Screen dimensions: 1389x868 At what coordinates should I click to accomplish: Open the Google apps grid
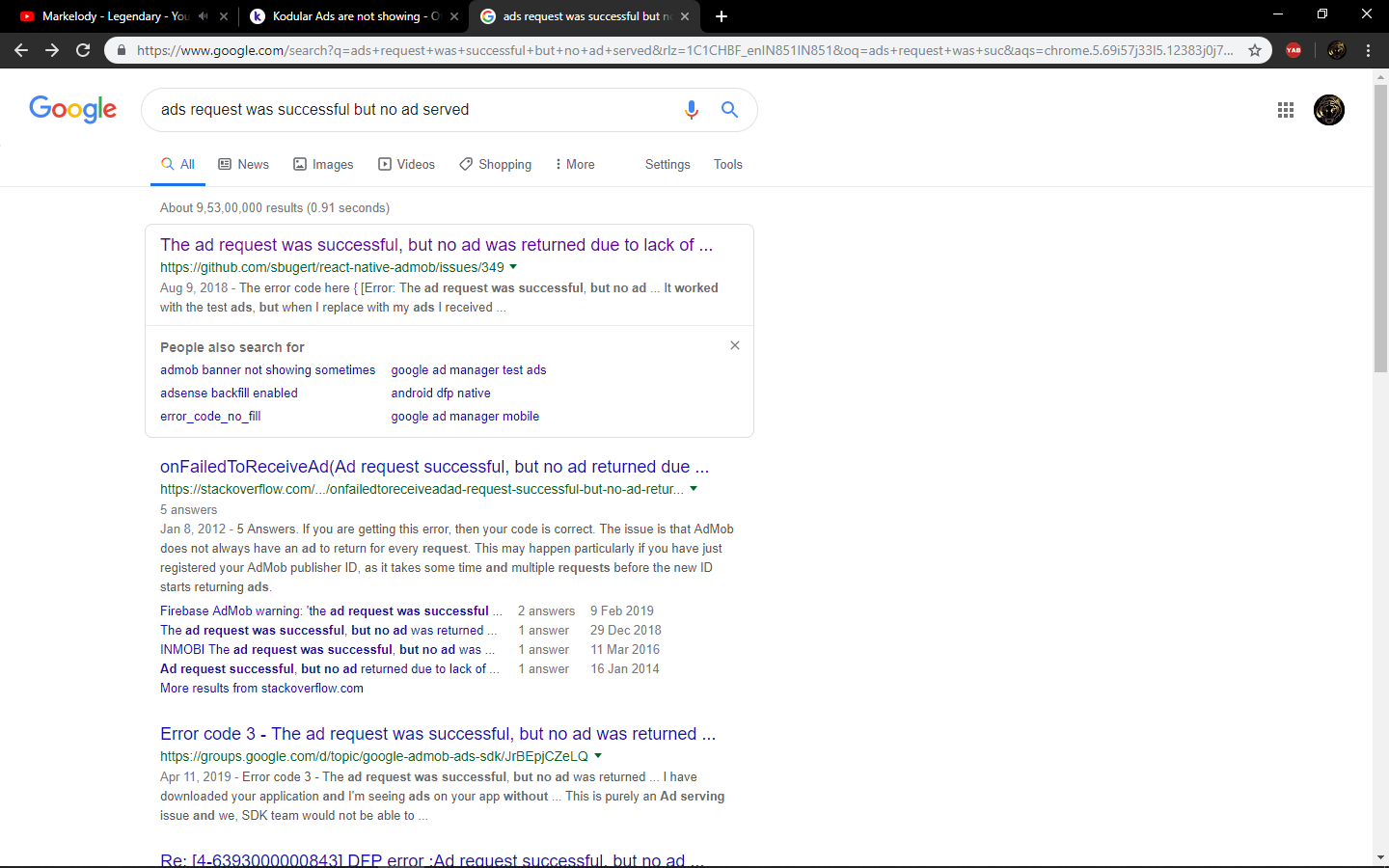coord(1286,110)
